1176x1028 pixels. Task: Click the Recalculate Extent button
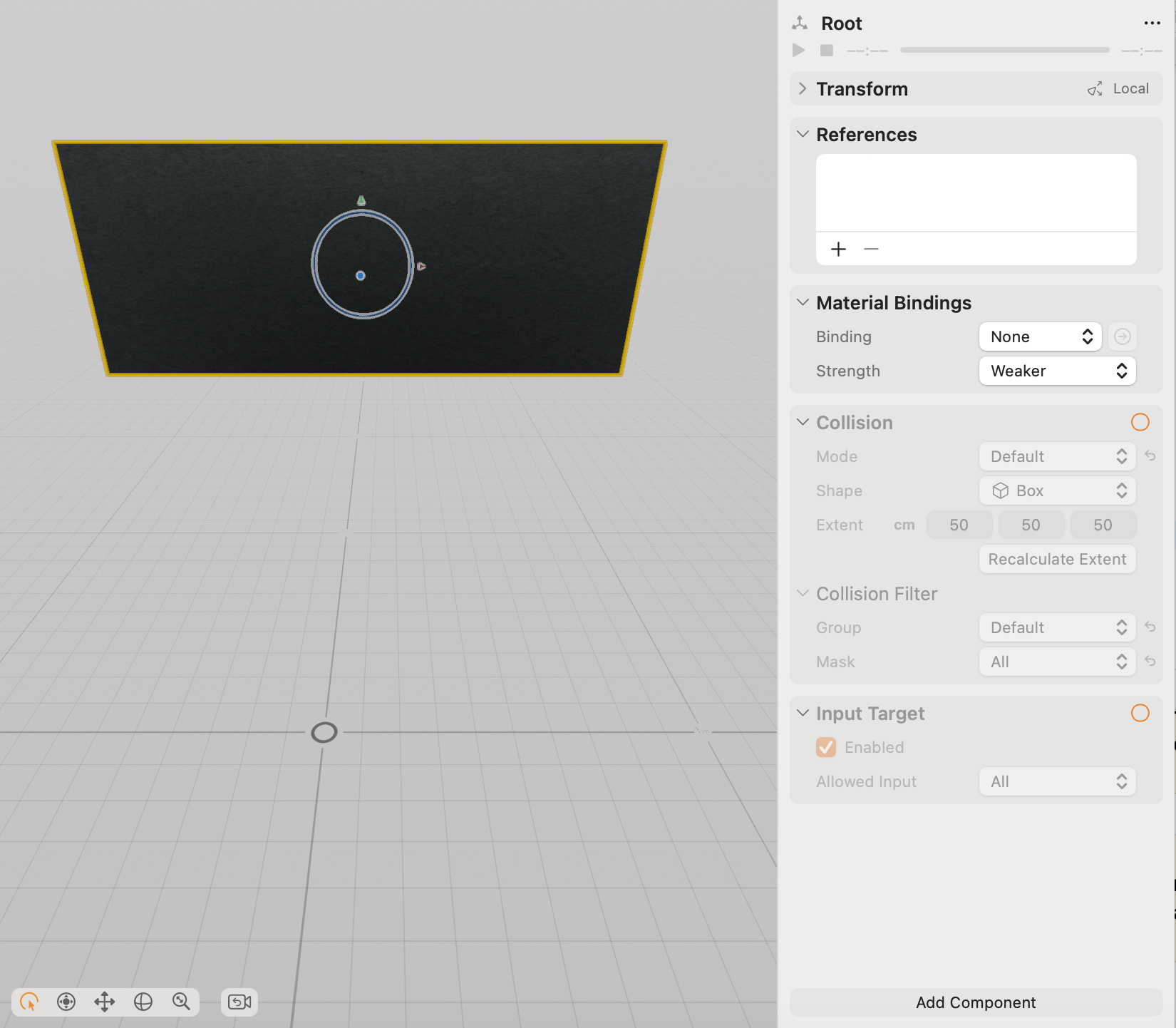1057,559
